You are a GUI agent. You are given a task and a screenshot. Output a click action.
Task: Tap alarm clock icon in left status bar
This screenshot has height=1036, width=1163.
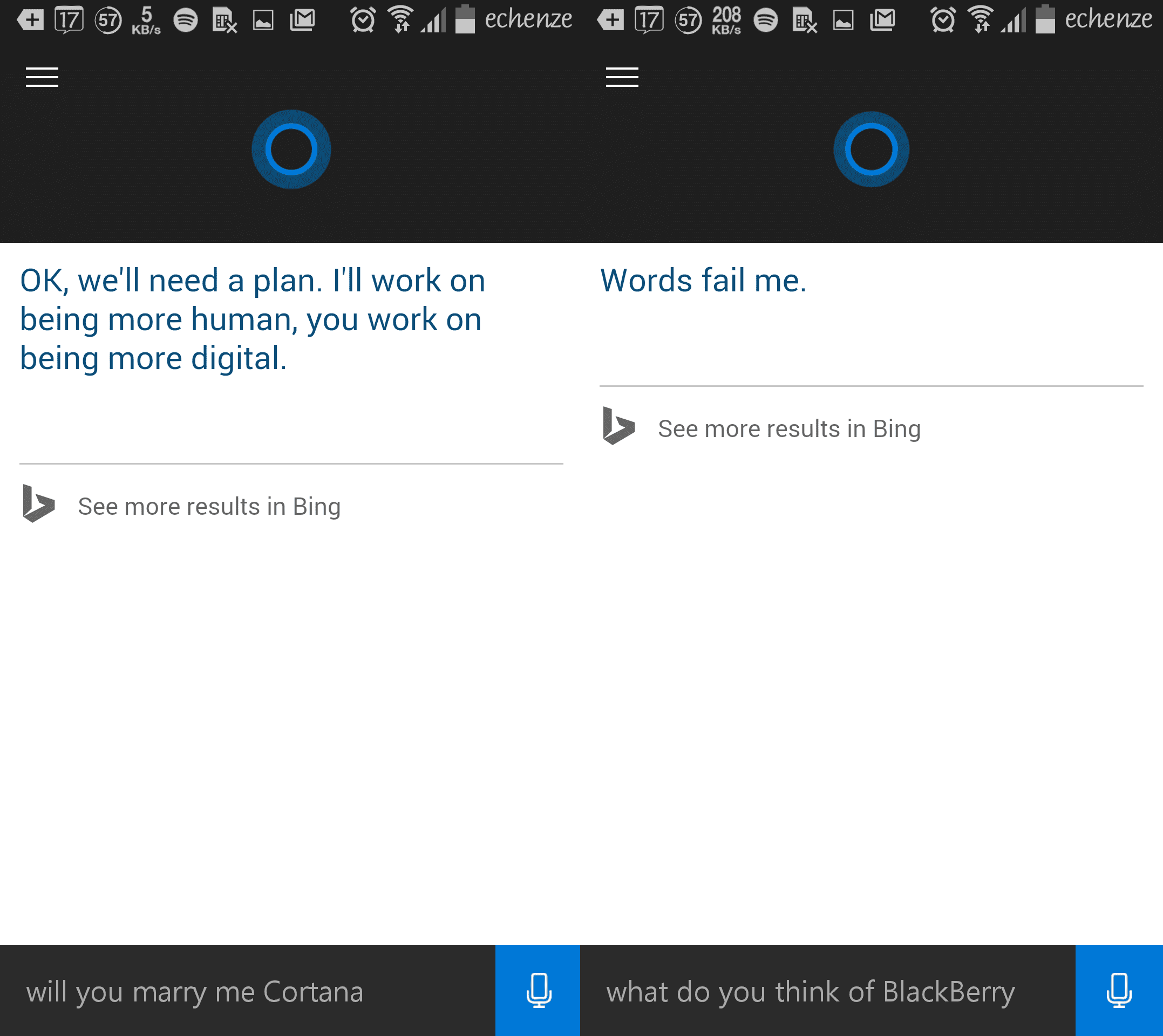click(x=363, y=20)
